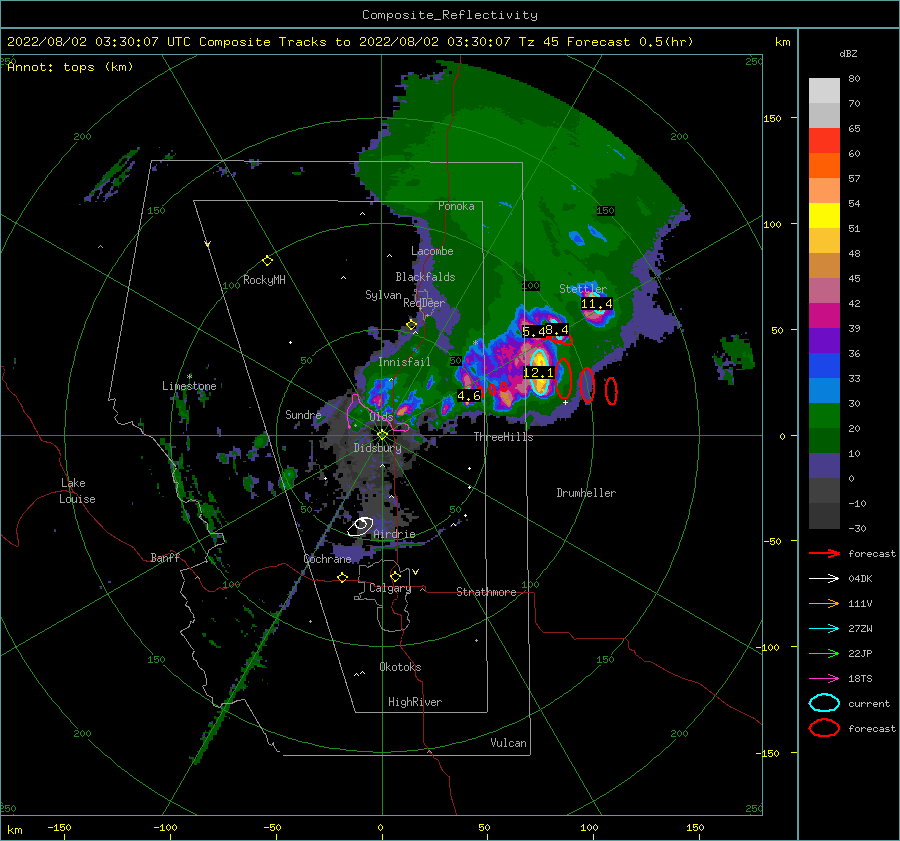
Task: Click the Limestone label
Action: (x=189, y=386)
